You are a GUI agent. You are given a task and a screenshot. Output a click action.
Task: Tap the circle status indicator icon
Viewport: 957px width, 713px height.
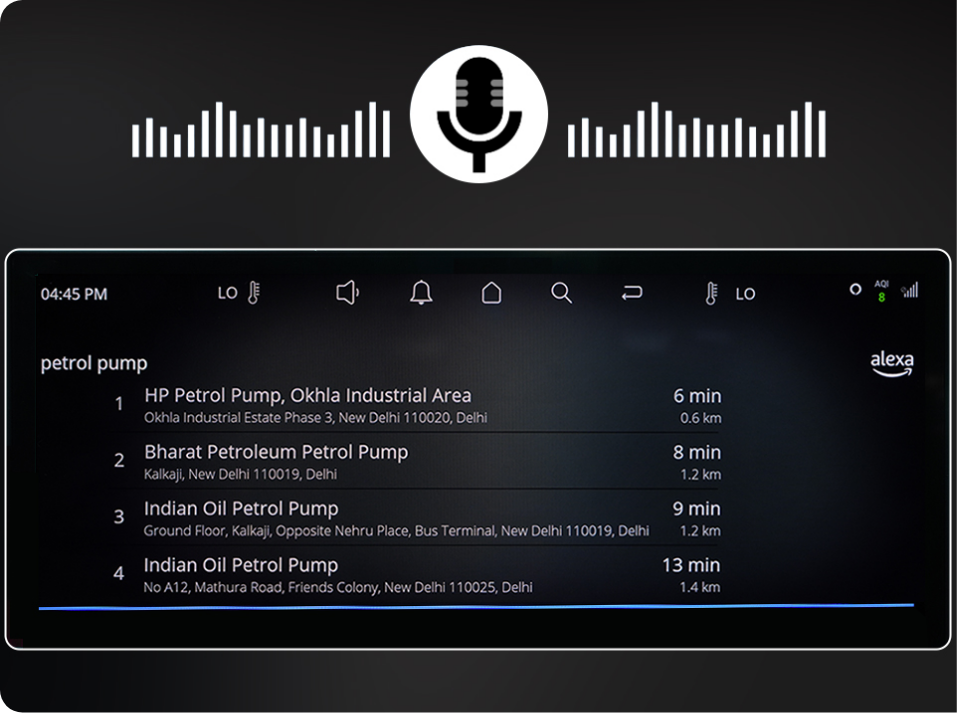click(x=856, y=289)
